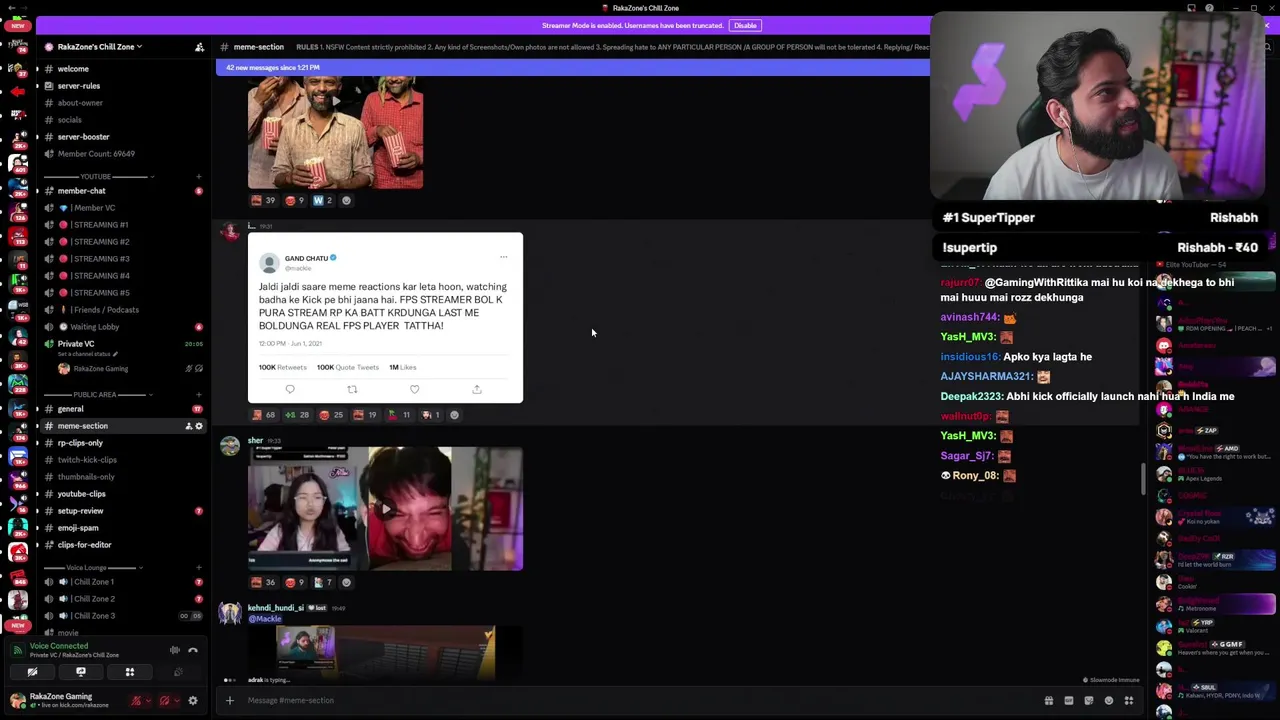Viewport: 1280px width, 720px height.
Task: Open the GAND CHATU tweet image
Action: coord(385,318)
